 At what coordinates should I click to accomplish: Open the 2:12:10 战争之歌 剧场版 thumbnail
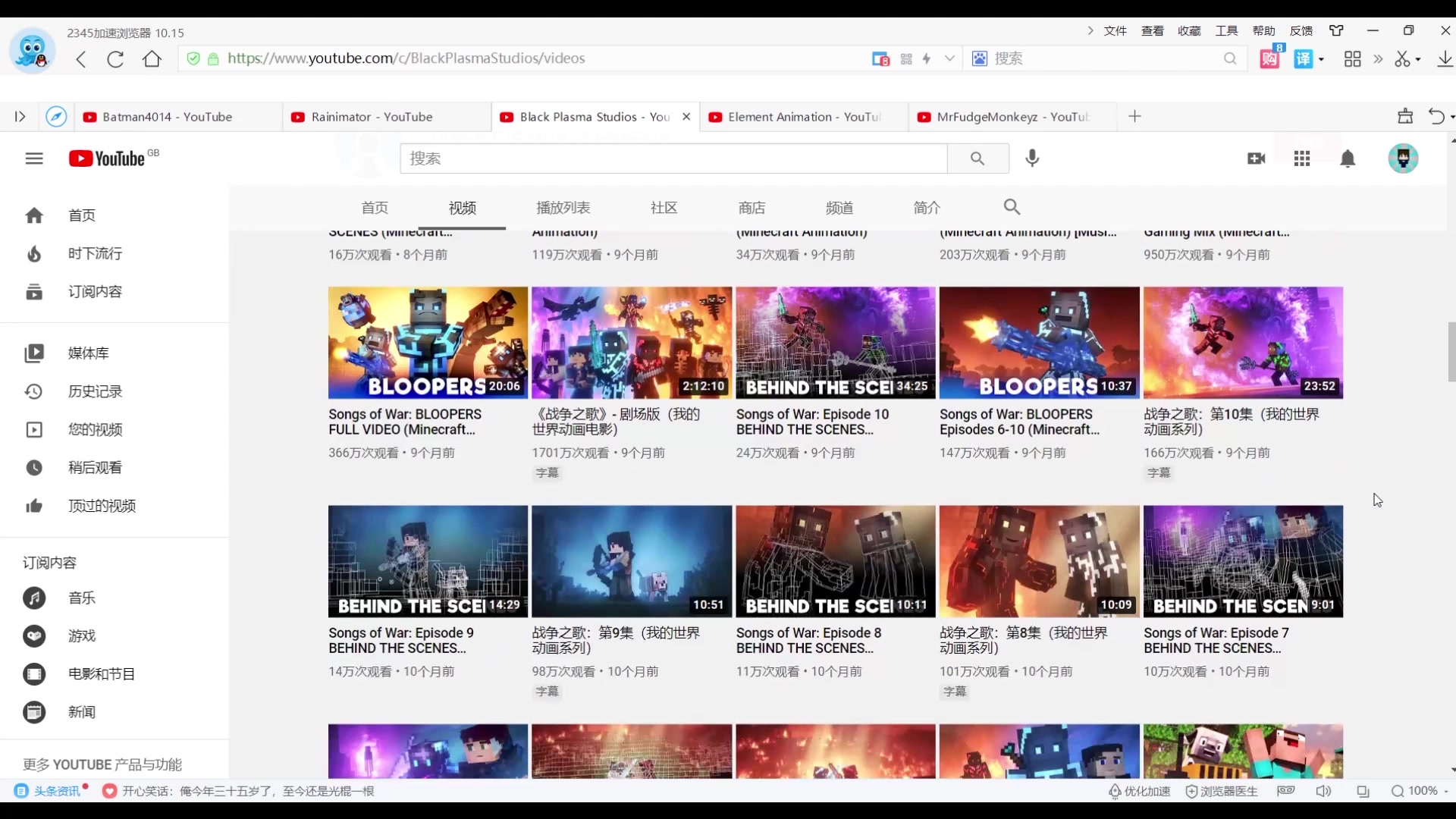tap(631, 342)
